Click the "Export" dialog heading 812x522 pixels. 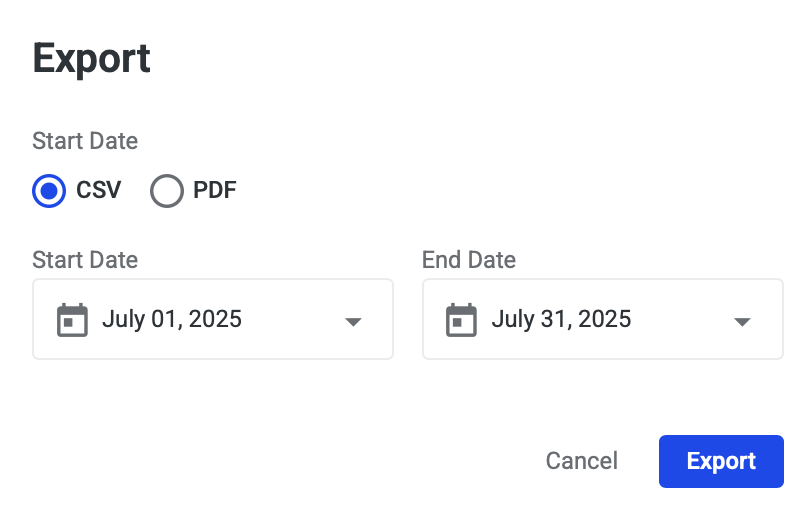[91, 59]
